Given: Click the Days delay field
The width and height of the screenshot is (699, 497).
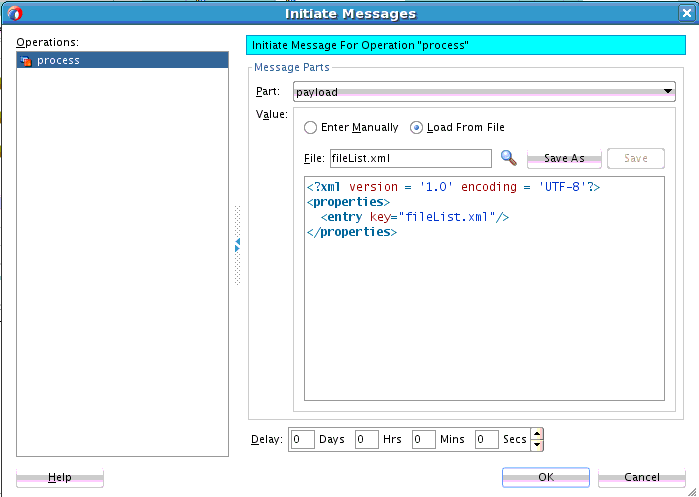Looking at the screenshot, I should pos(303,439).
